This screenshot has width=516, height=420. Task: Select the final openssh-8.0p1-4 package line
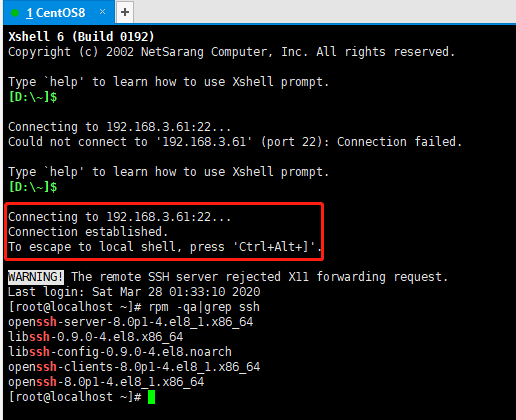point(106,382)
